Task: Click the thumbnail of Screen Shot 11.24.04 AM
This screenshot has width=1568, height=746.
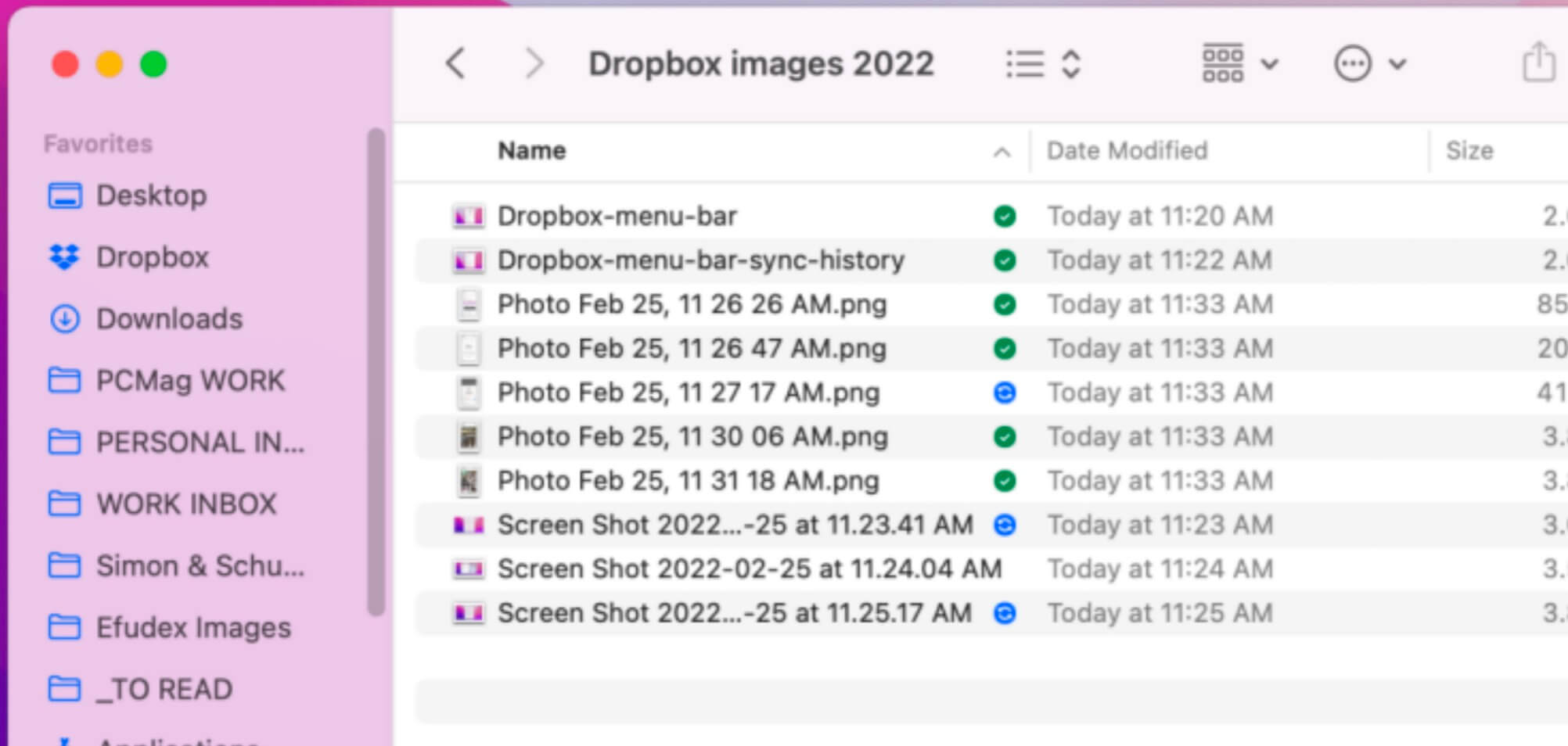Action: click(x=468, y=569)
